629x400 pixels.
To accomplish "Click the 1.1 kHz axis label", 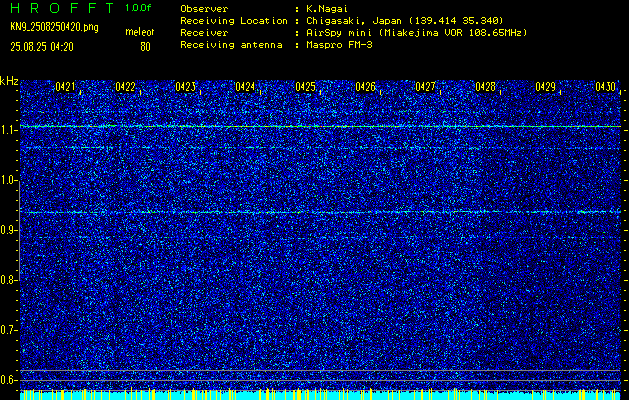I will 8,131.
